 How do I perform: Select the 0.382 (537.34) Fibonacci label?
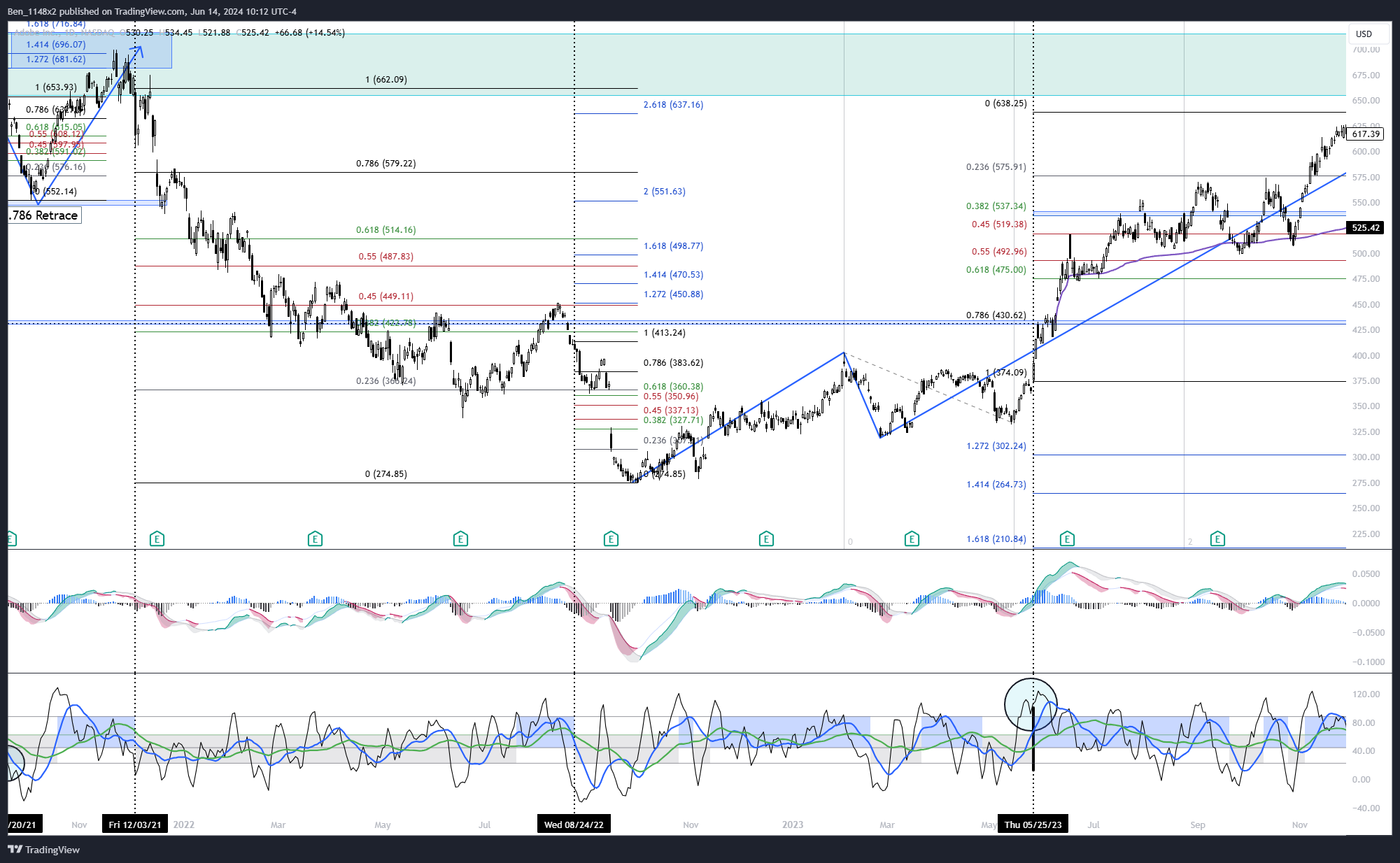click(x=996, y=206)
